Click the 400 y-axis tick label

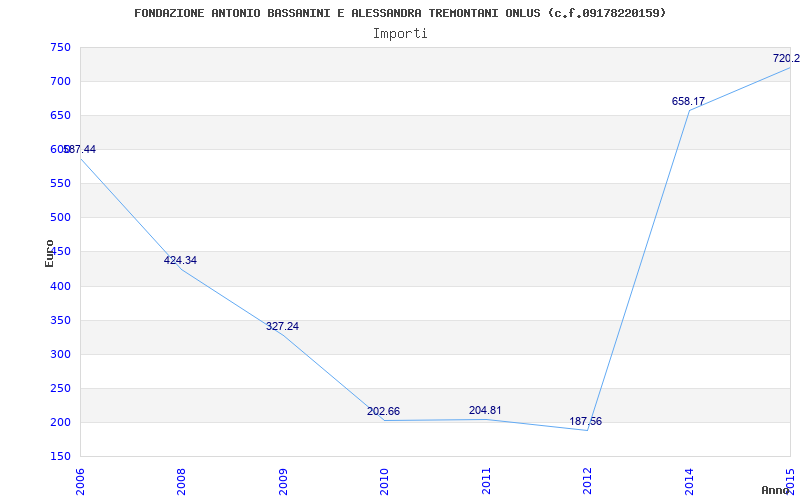(x=60, y=286)
